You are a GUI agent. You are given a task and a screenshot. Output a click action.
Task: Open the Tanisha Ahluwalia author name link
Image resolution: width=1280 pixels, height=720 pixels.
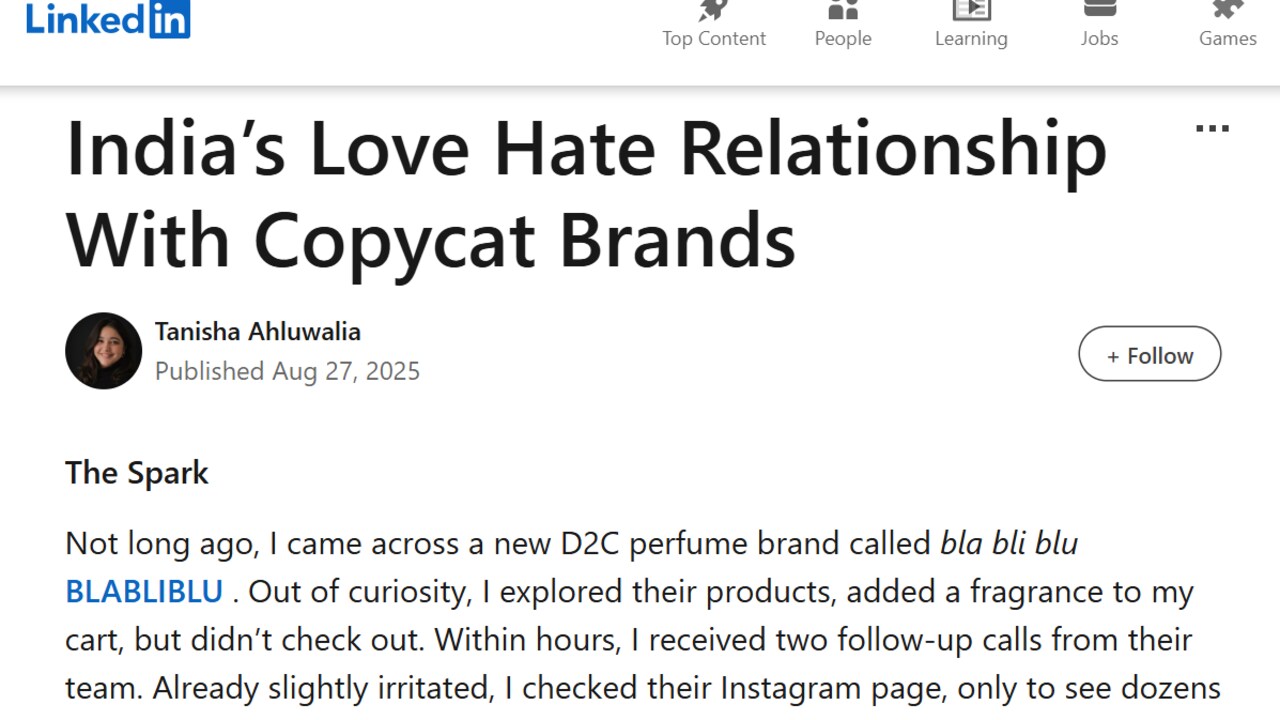(x=257, y=332)
